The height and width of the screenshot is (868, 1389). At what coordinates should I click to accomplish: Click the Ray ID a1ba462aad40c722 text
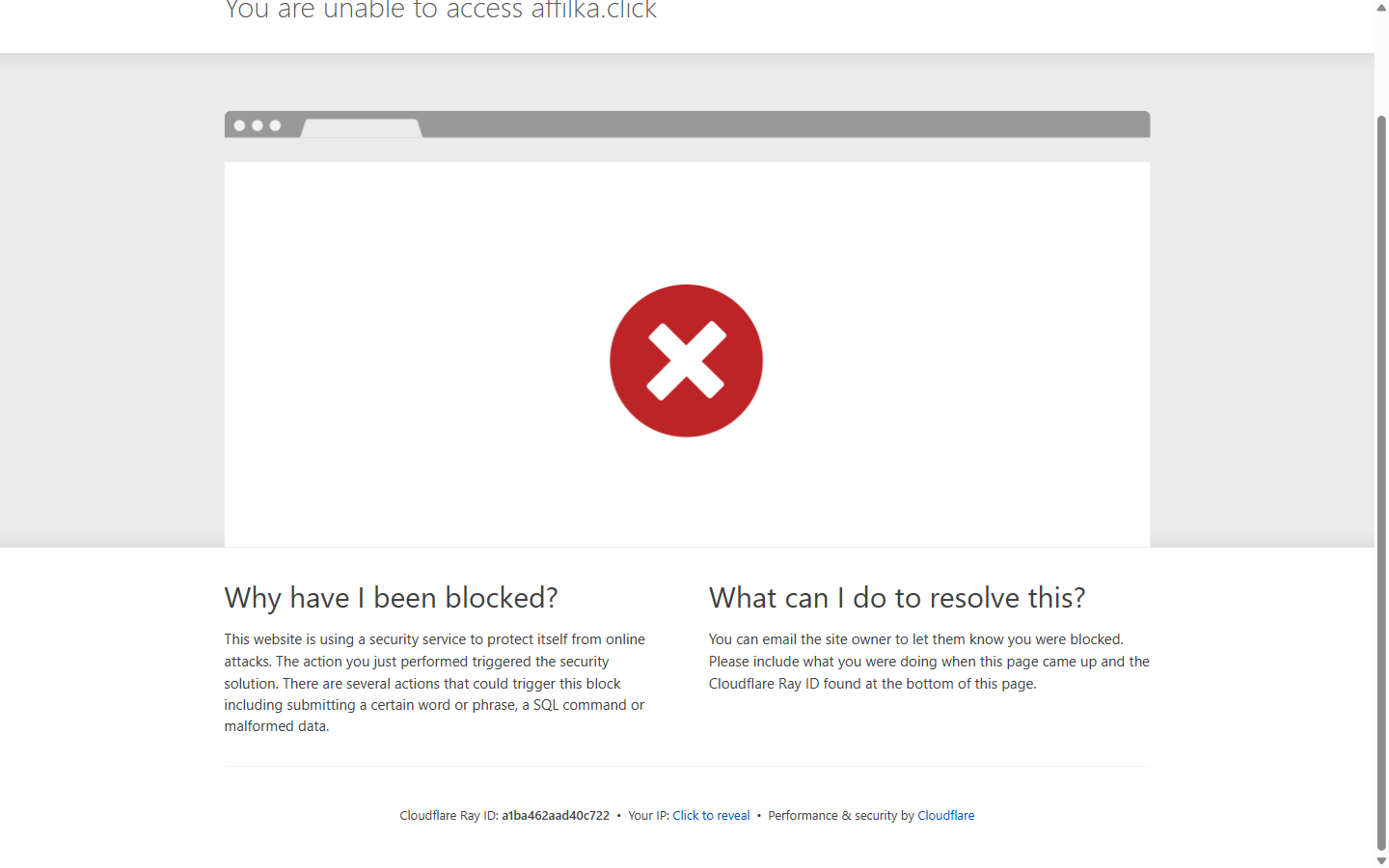click(556, 816)
